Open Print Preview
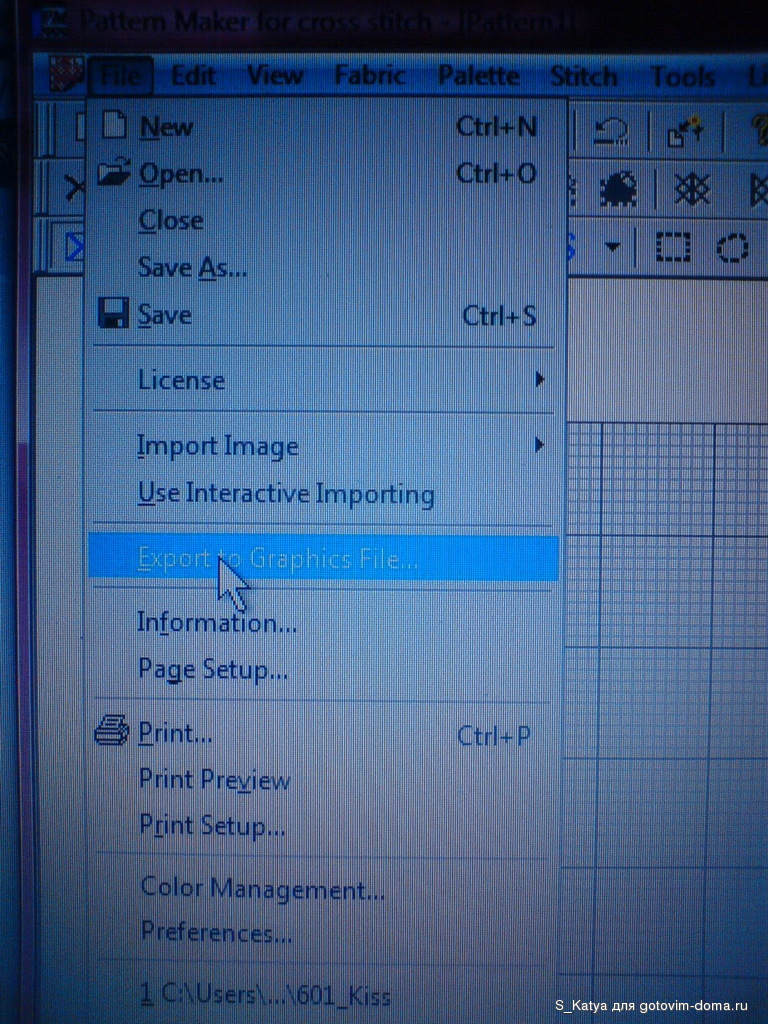The width and height of the screenshot is (768, 1024). 324,780
